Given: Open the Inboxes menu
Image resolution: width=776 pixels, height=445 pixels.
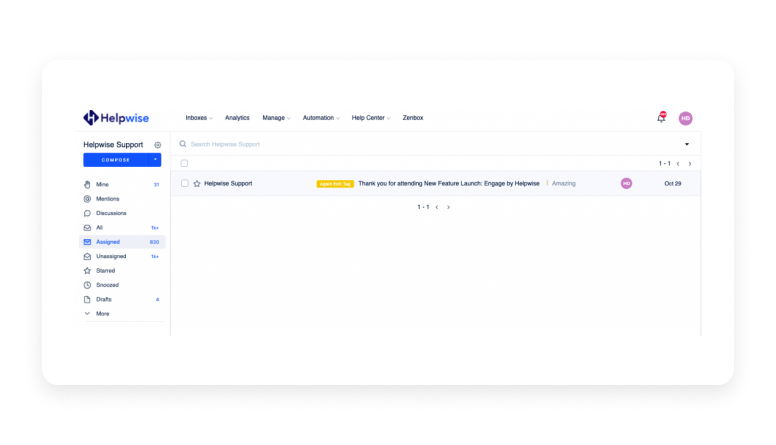Looking at the screenshot, I should pyautogui.click(x=198, y=118).
